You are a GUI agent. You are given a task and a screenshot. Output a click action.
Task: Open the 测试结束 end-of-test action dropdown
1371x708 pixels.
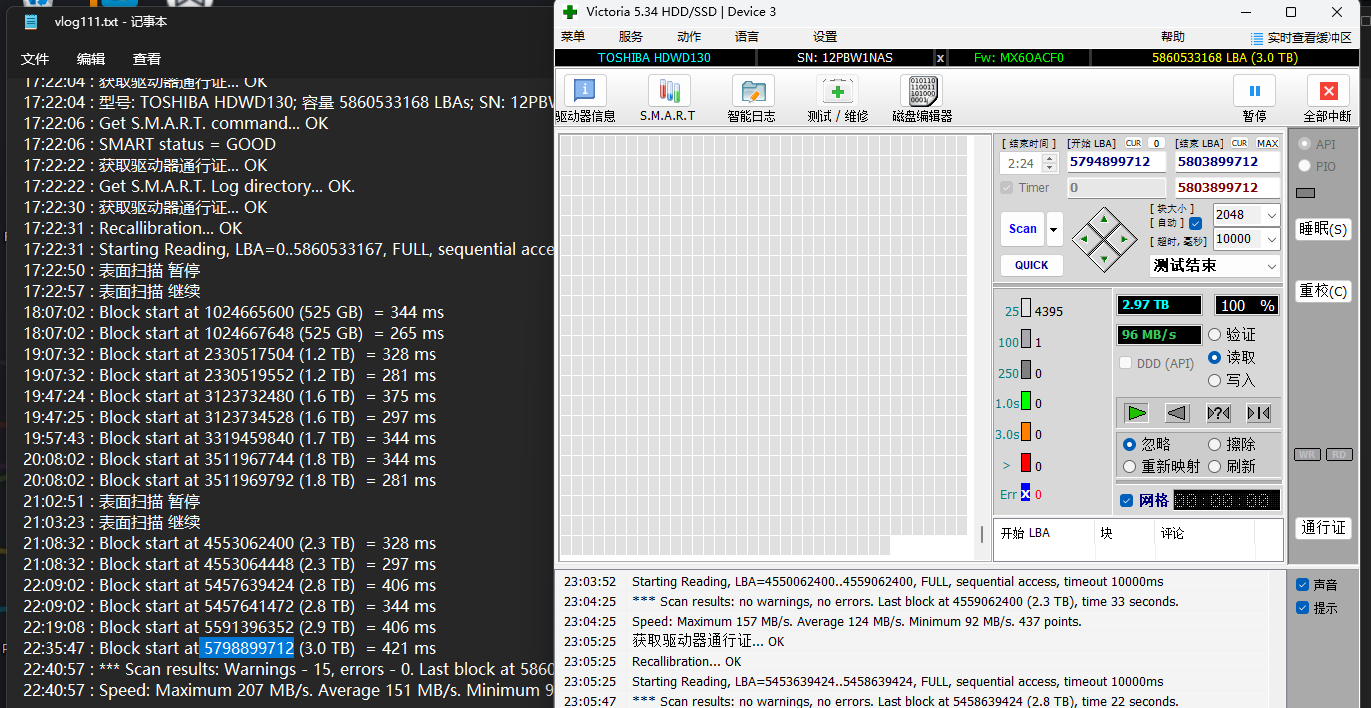tap(1271, 266)
